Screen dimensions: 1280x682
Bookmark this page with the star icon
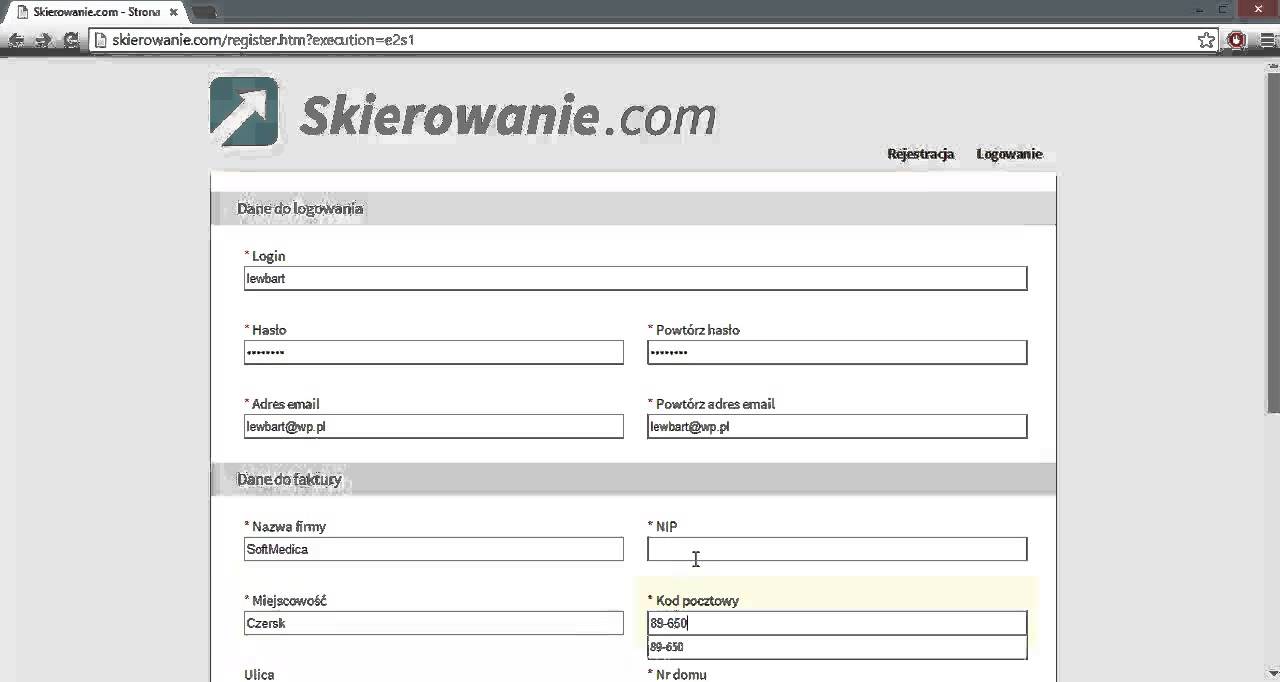click(x=1206, y=40)
